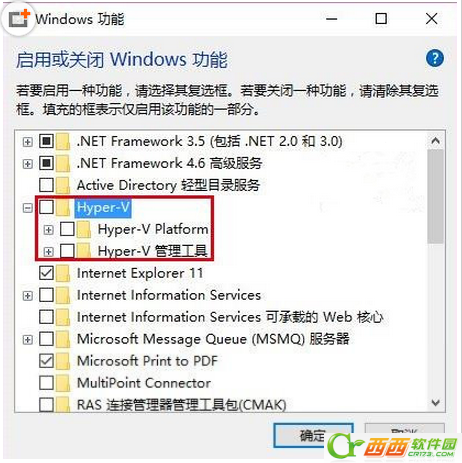462x463 pixels.
Task: Click the 确定 button
Action: point(313,435)
